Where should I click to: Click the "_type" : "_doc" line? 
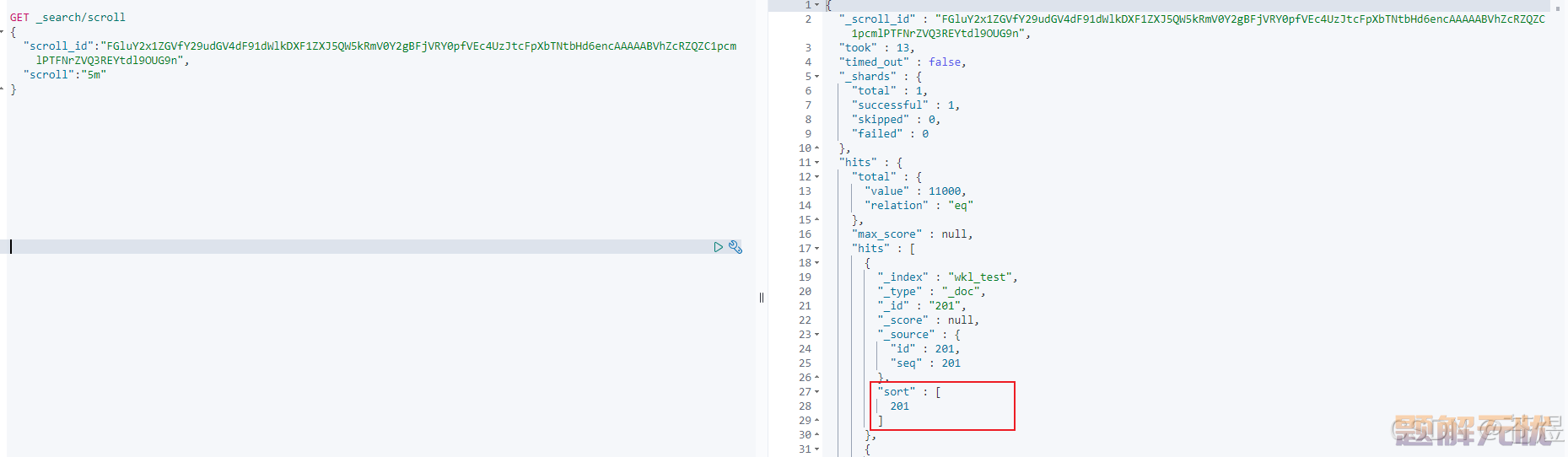coord(931,292)
